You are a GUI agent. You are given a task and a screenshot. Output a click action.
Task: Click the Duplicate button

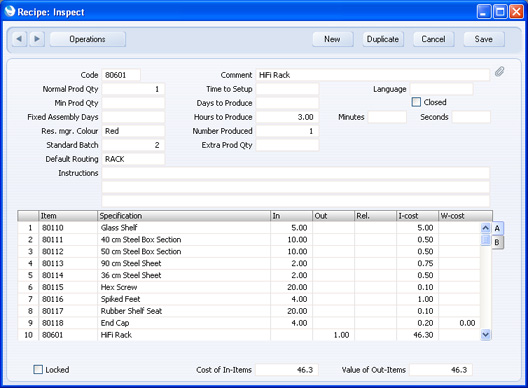[x=383, y=39]
